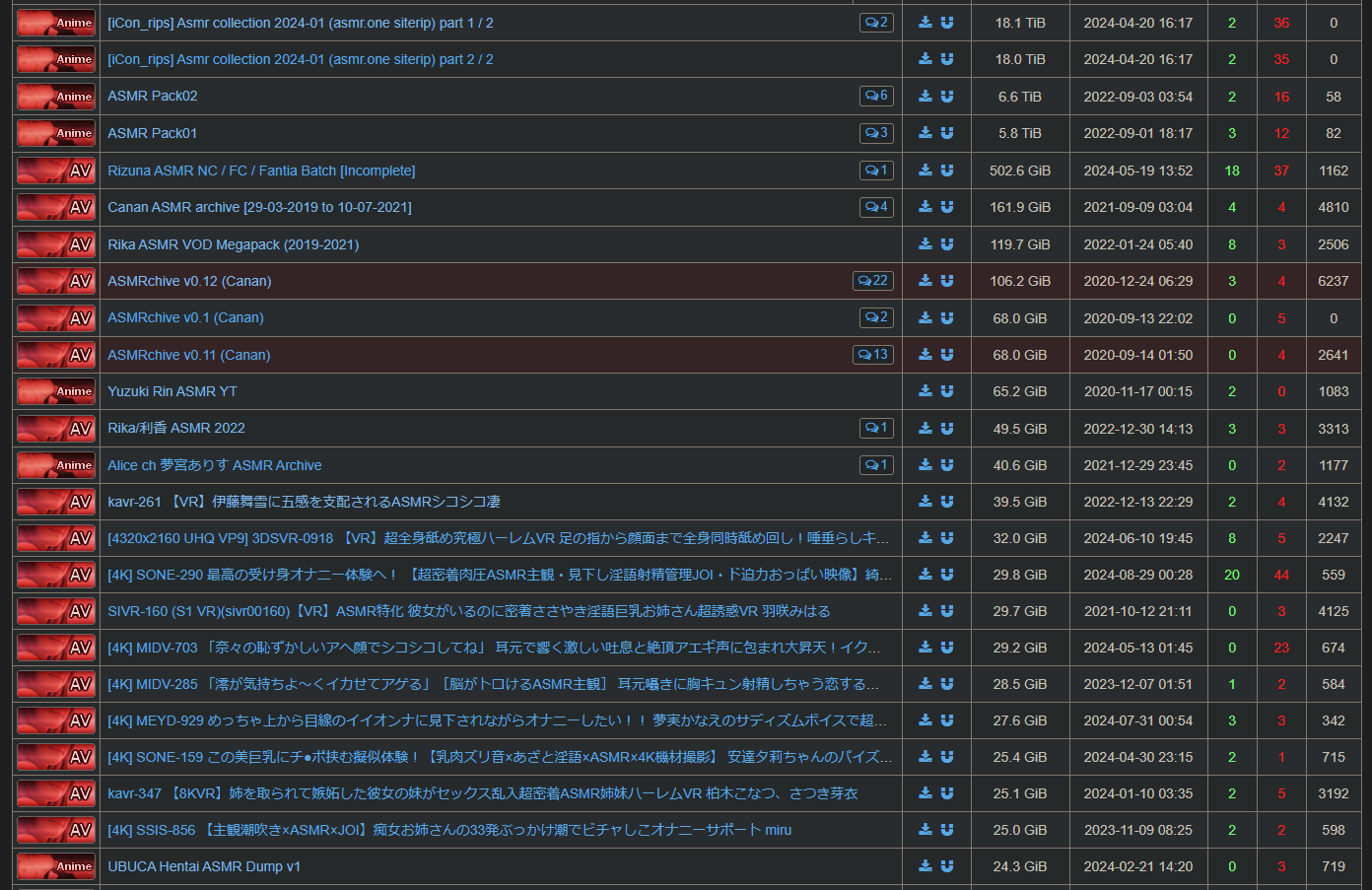Open Alice ch ASMR Archive title link
The image size is (1372, 890).
pos(215,465)
